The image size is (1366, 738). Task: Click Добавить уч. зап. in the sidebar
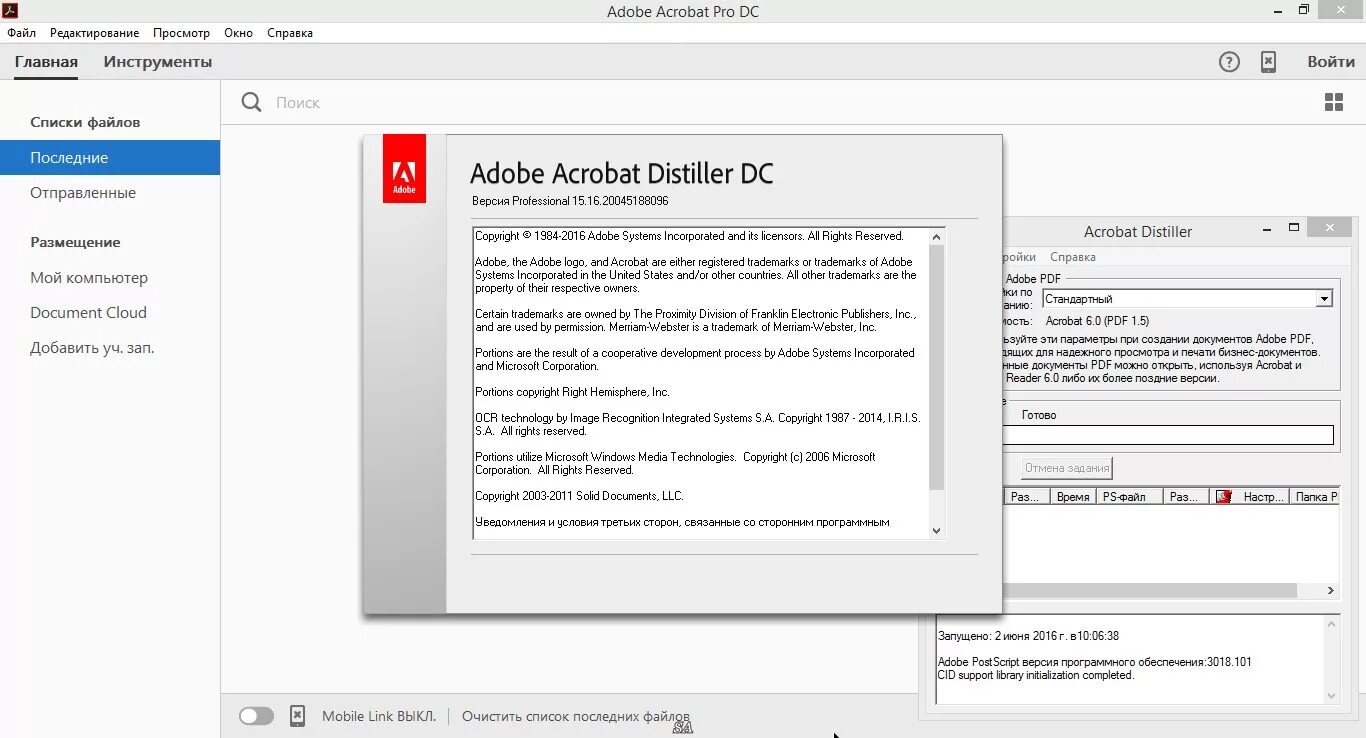coord(92,348)
